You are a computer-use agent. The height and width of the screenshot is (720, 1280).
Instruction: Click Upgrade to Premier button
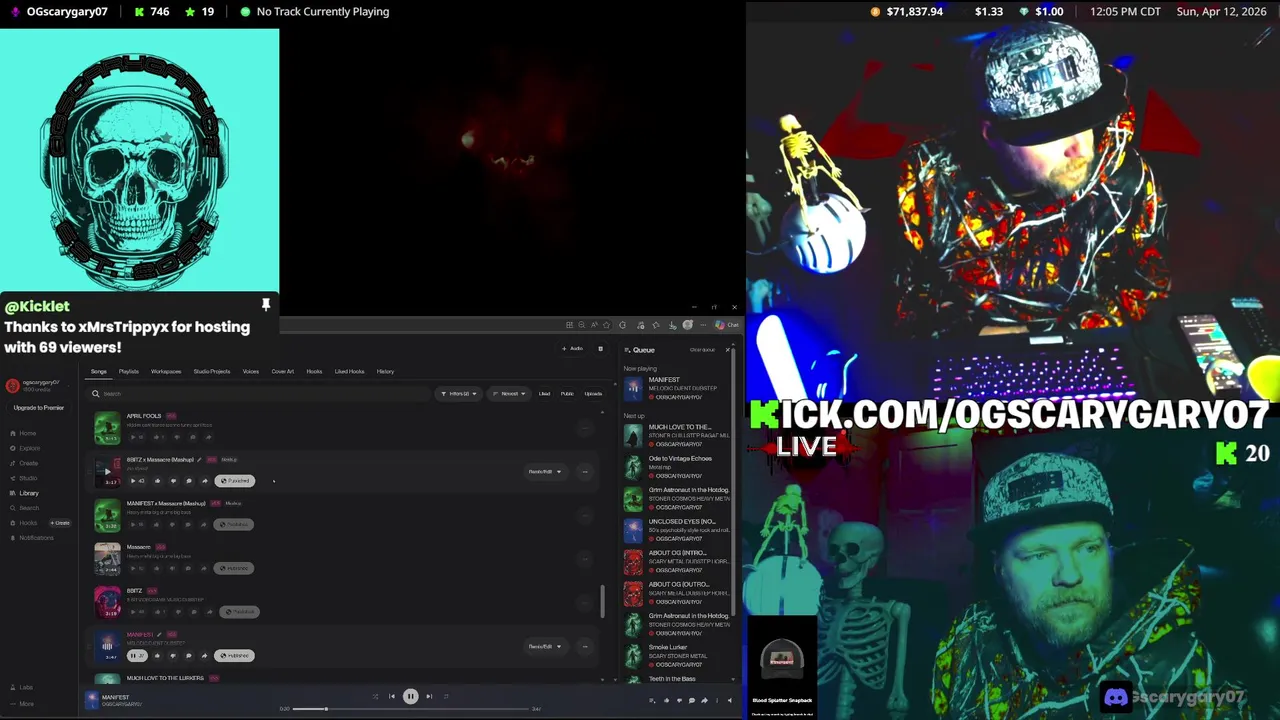pos(39,408)
